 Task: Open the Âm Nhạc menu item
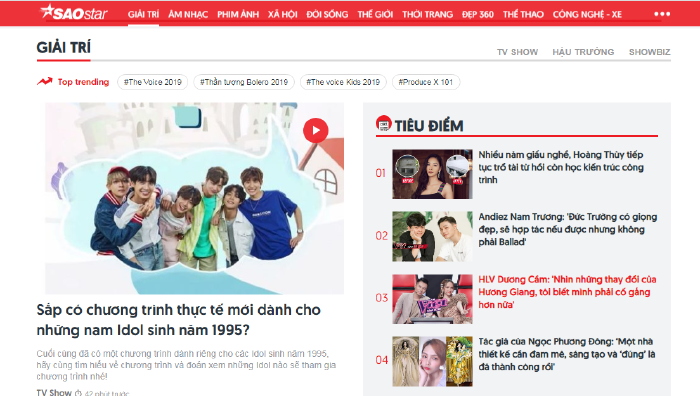[188, 14]
